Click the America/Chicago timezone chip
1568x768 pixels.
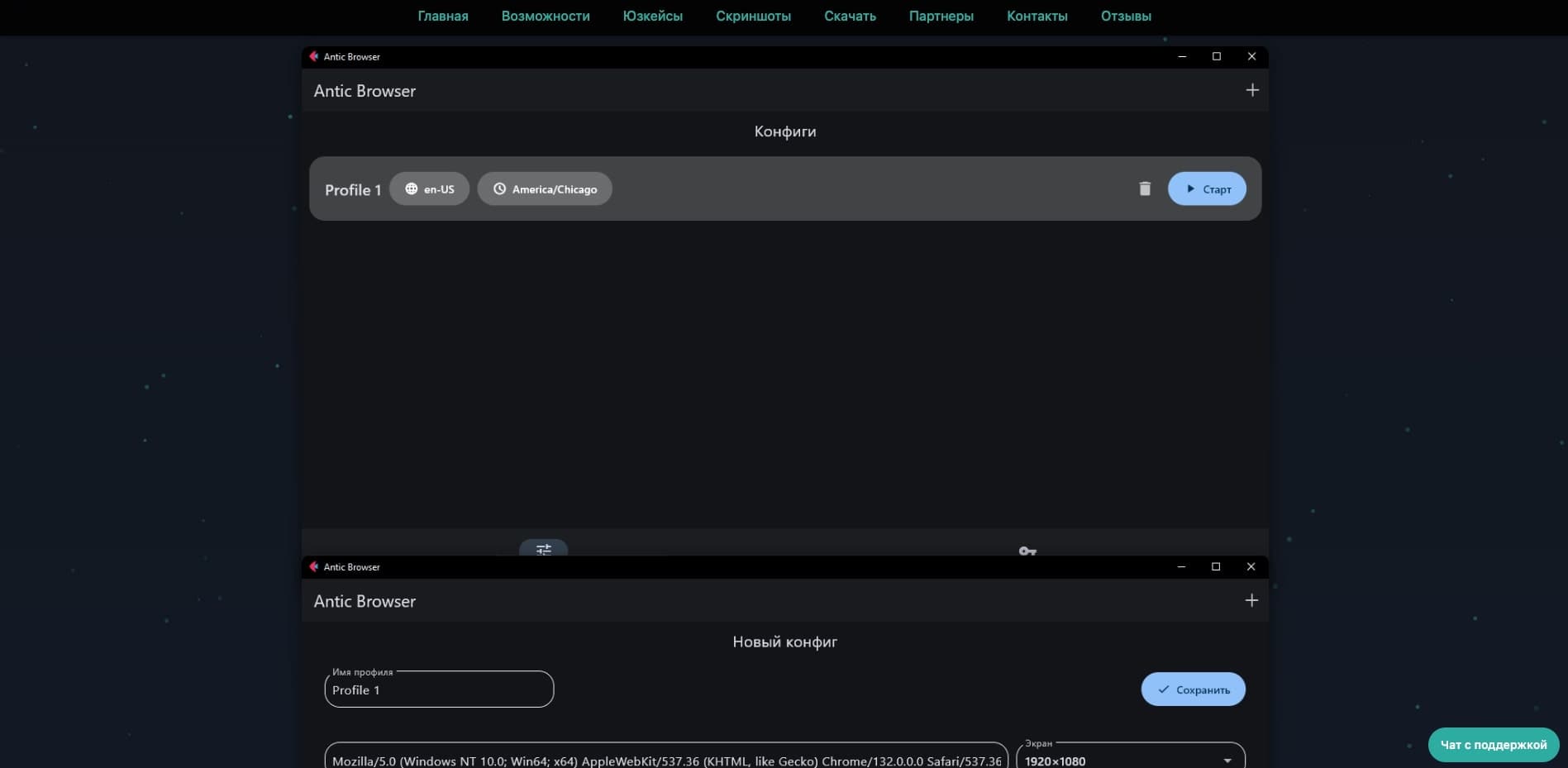(x=545, y=189)
